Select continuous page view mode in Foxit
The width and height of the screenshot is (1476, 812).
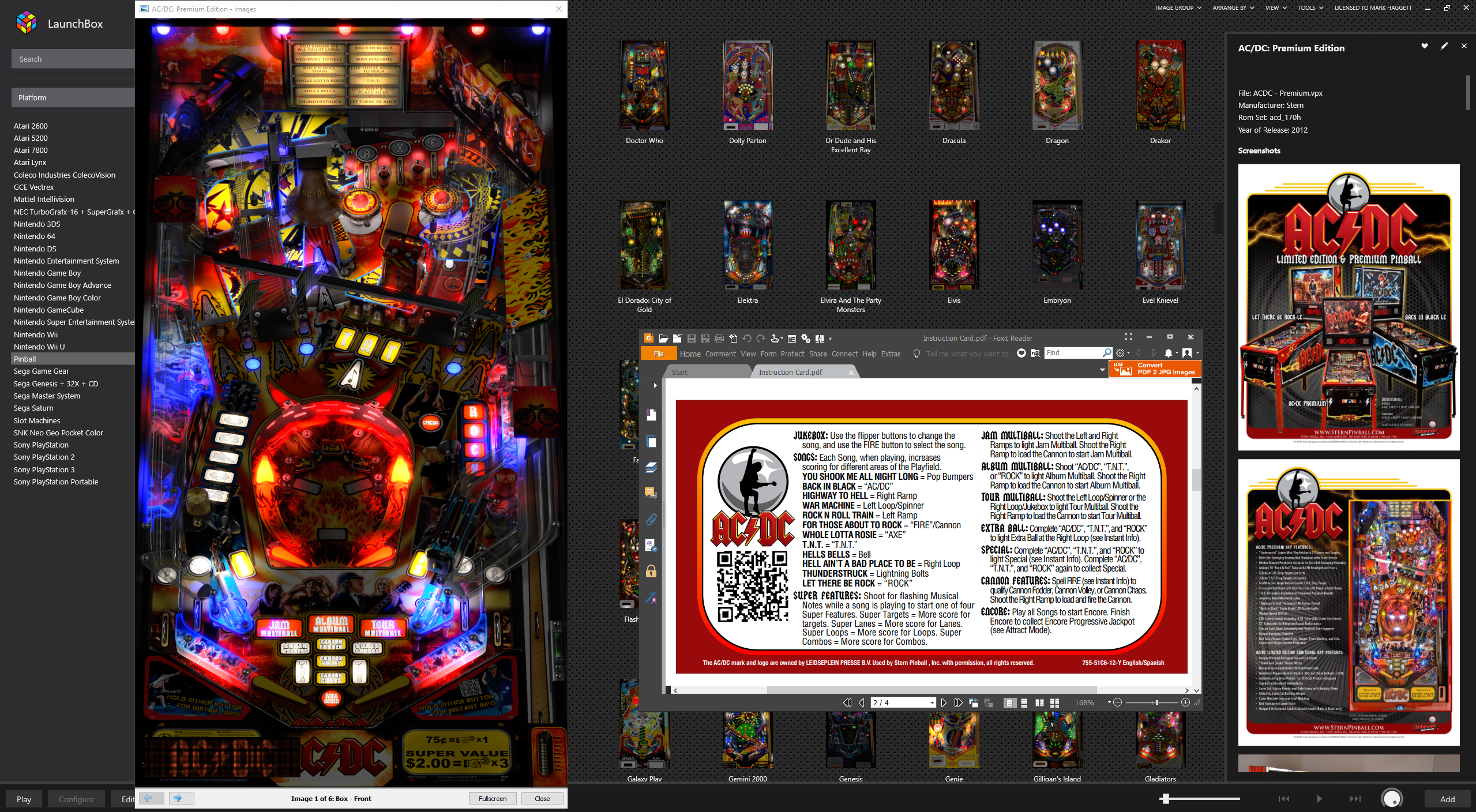pos(1024,702)
